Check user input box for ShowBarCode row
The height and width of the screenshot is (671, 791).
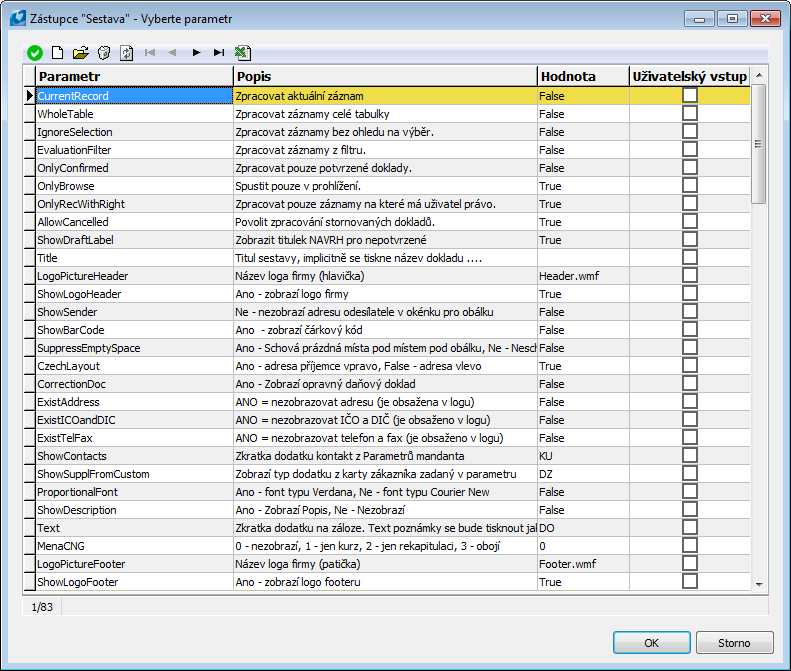689,330
